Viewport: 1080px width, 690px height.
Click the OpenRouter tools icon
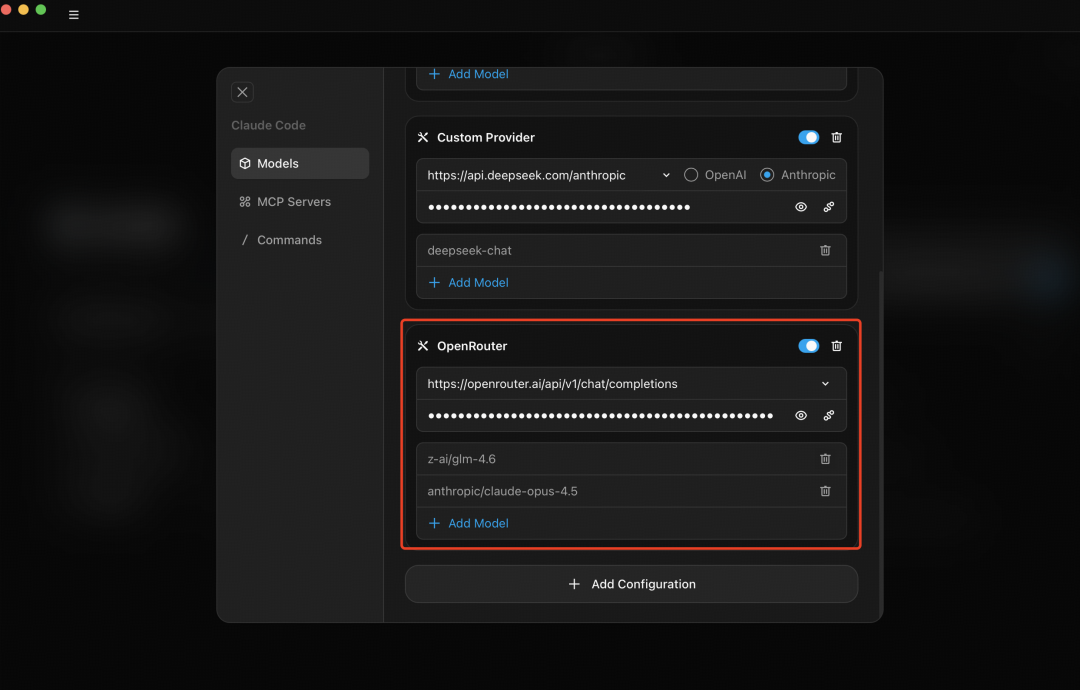point(423,346)
